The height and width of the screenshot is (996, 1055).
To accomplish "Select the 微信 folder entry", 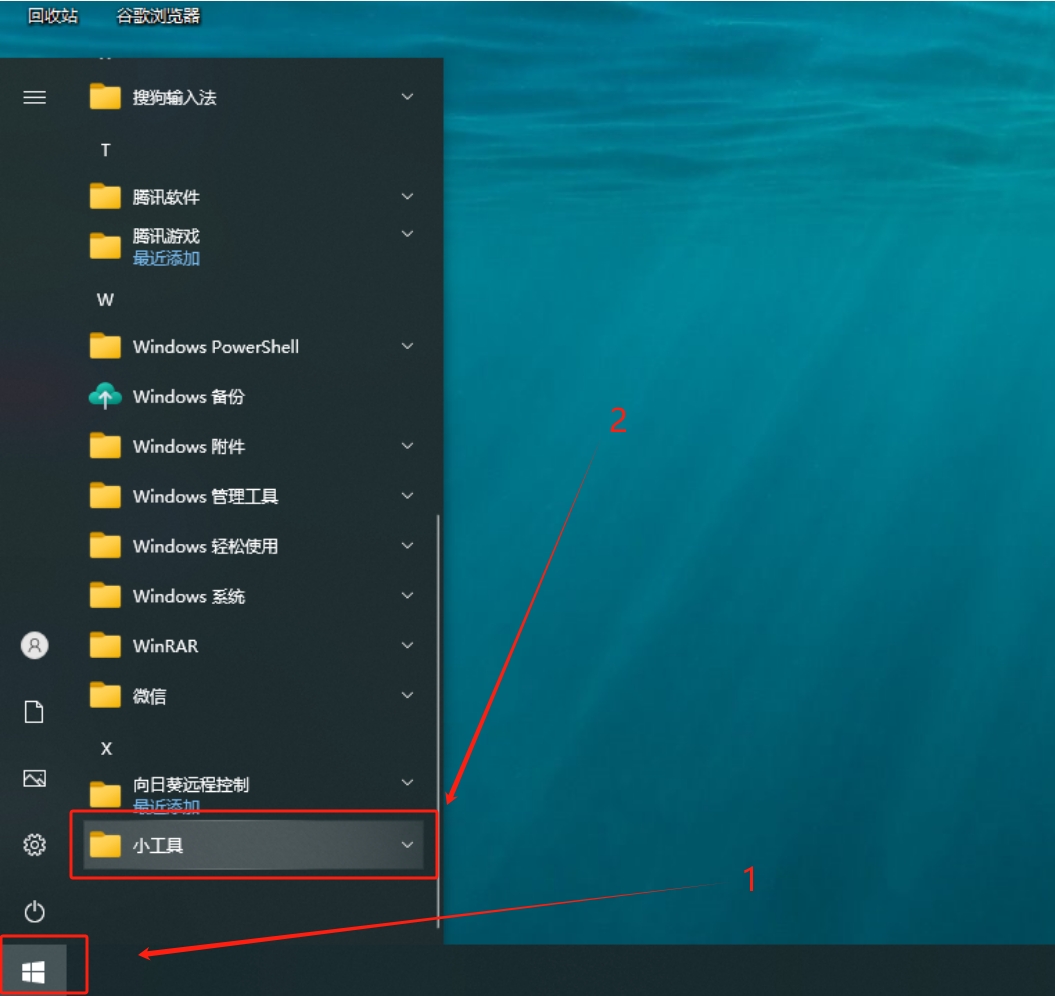I will [x=150, y=696].
